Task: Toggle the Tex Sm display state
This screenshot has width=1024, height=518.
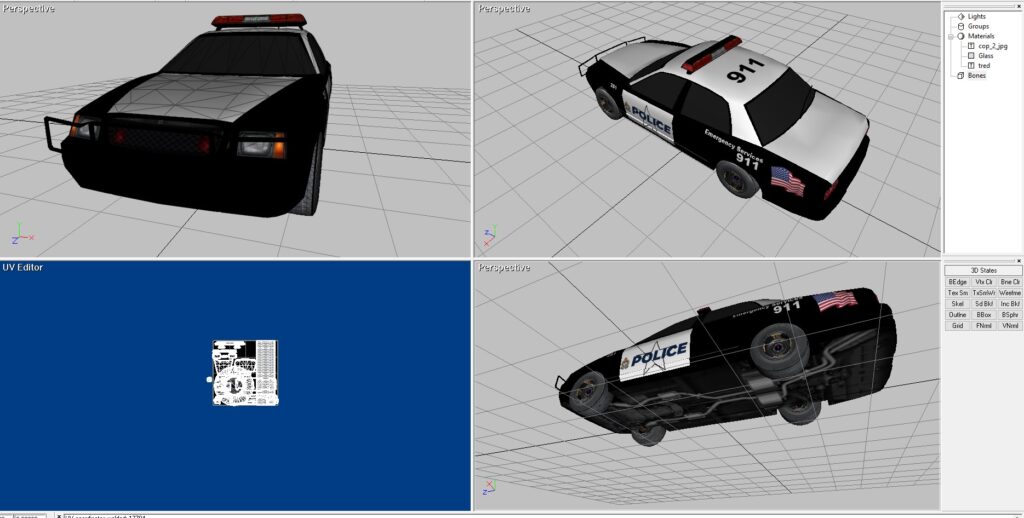Action: click(x=957, y=293)
